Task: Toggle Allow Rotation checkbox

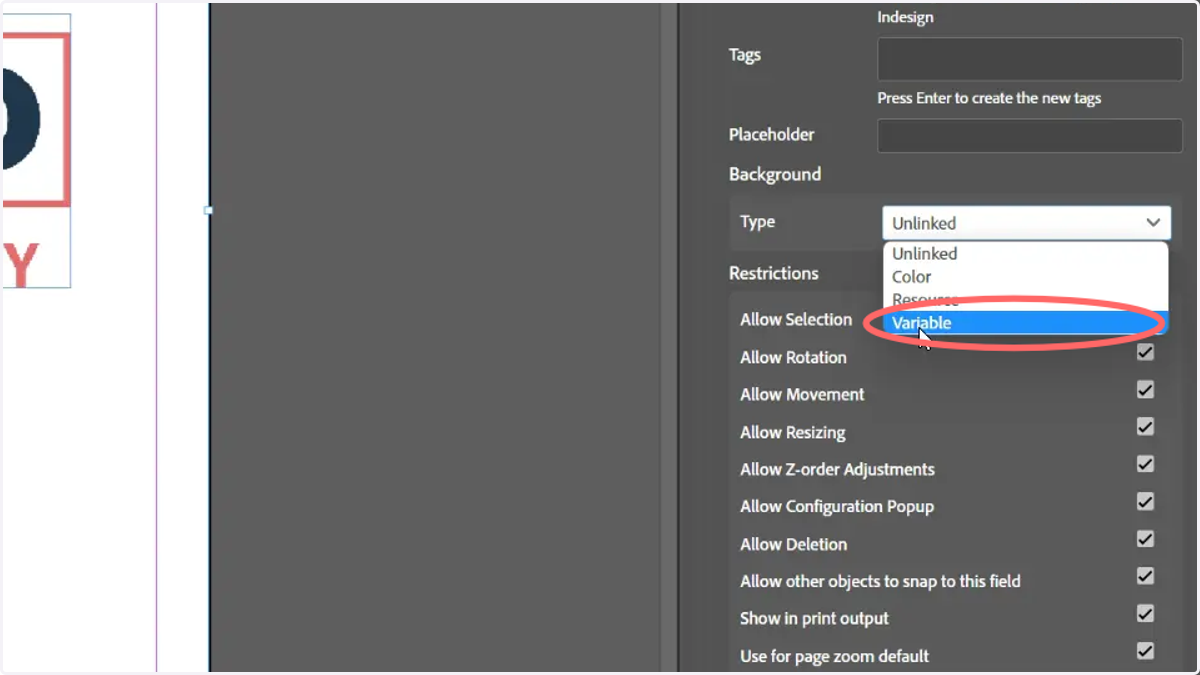Action: (1145, 352)
